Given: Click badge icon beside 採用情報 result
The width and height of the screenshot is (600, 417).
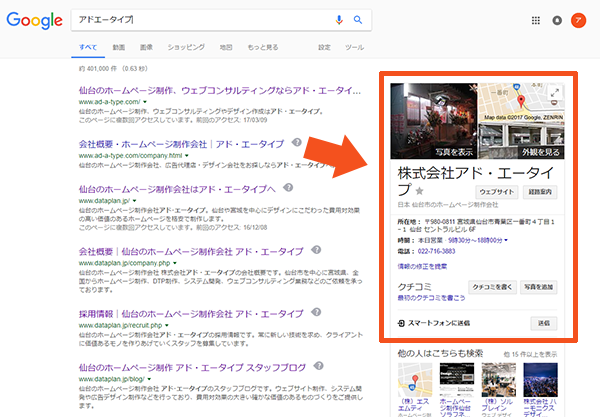Looking at the screenshot, I should click(x=316, y=312).
